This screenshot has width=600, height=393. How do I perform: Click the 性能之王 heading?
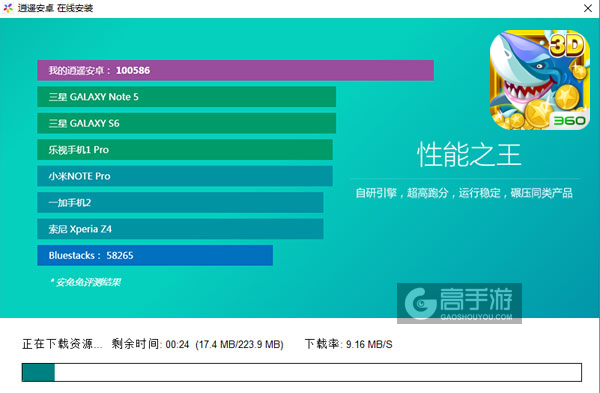click(469, 155)
